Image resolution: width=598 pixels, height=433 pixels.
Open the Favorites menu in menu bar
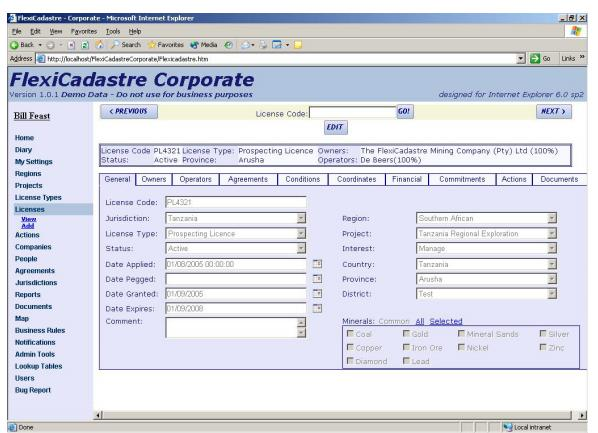coord(84,32)
